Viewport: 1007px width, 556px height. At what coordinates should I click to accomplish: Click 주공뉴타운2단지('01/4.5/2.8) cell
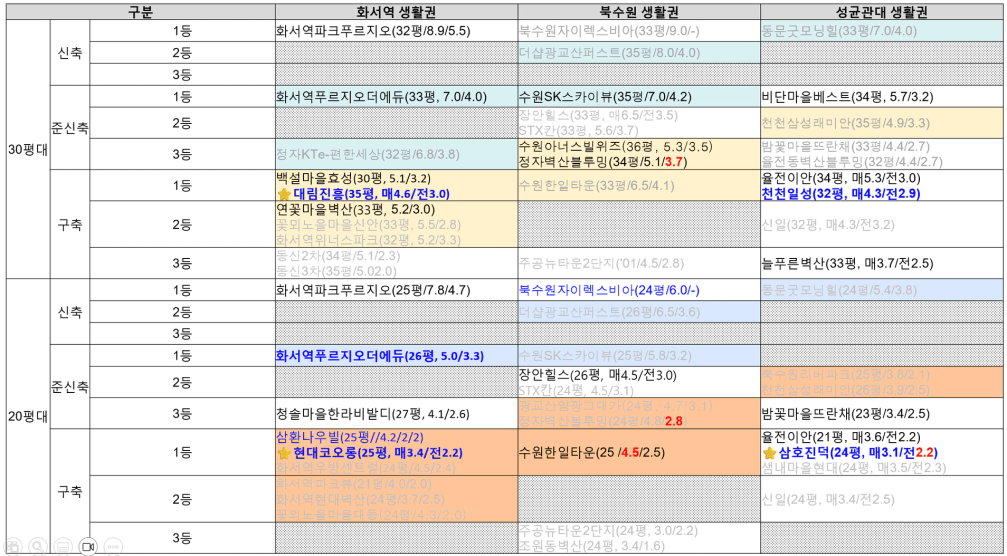coord(639,263)
